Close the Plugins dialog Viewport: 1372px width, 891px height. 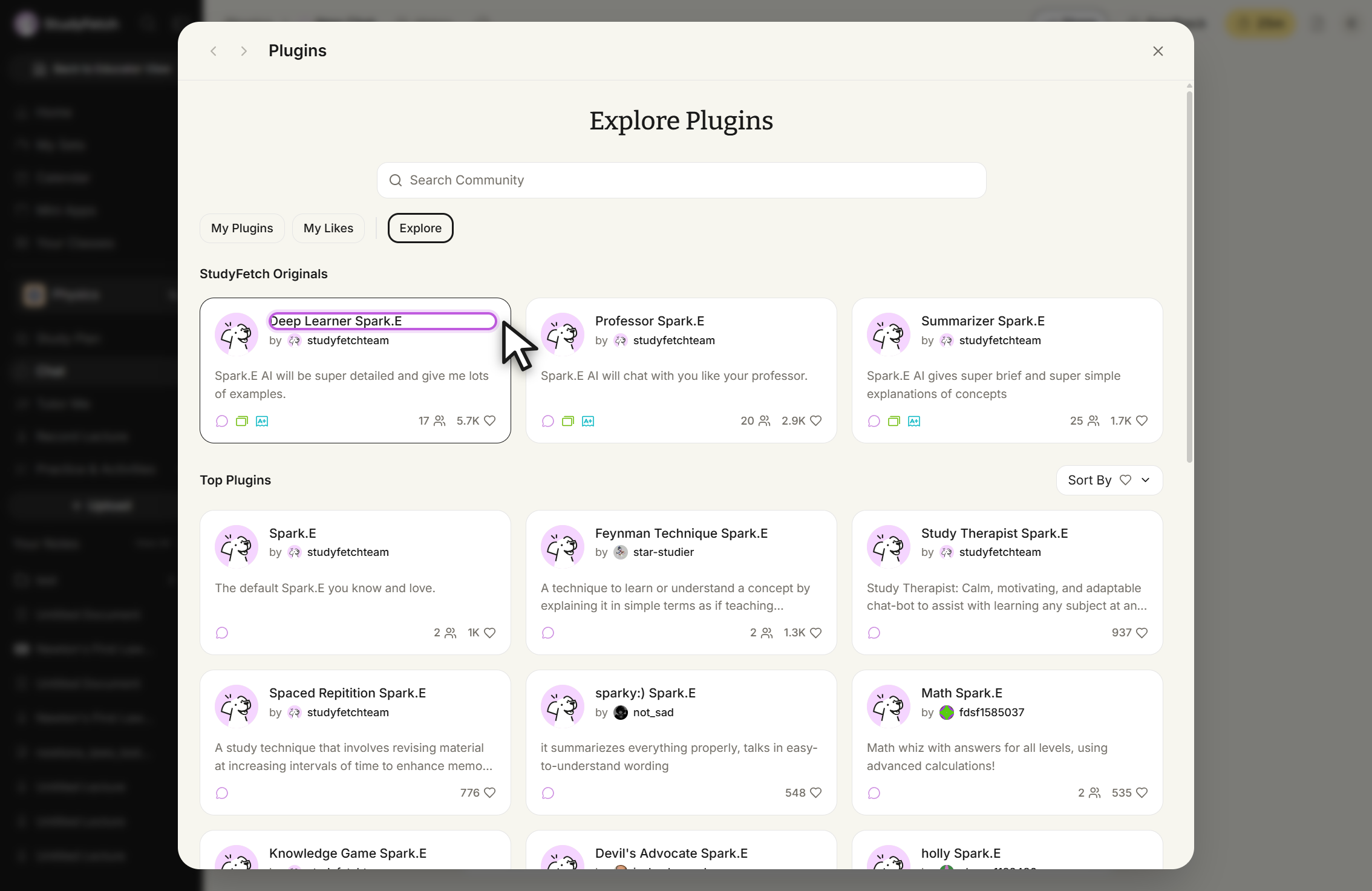[1158, 51]
